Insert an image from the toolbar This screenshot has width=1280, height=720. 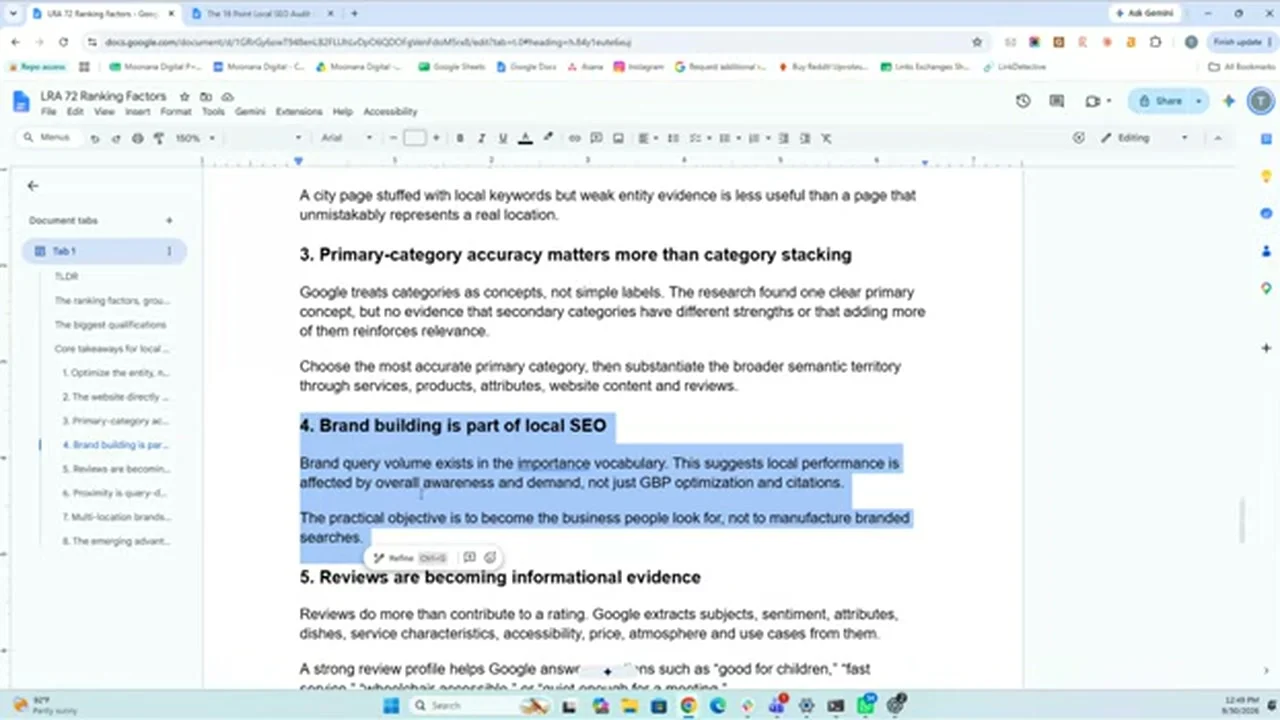pos(618,138)
